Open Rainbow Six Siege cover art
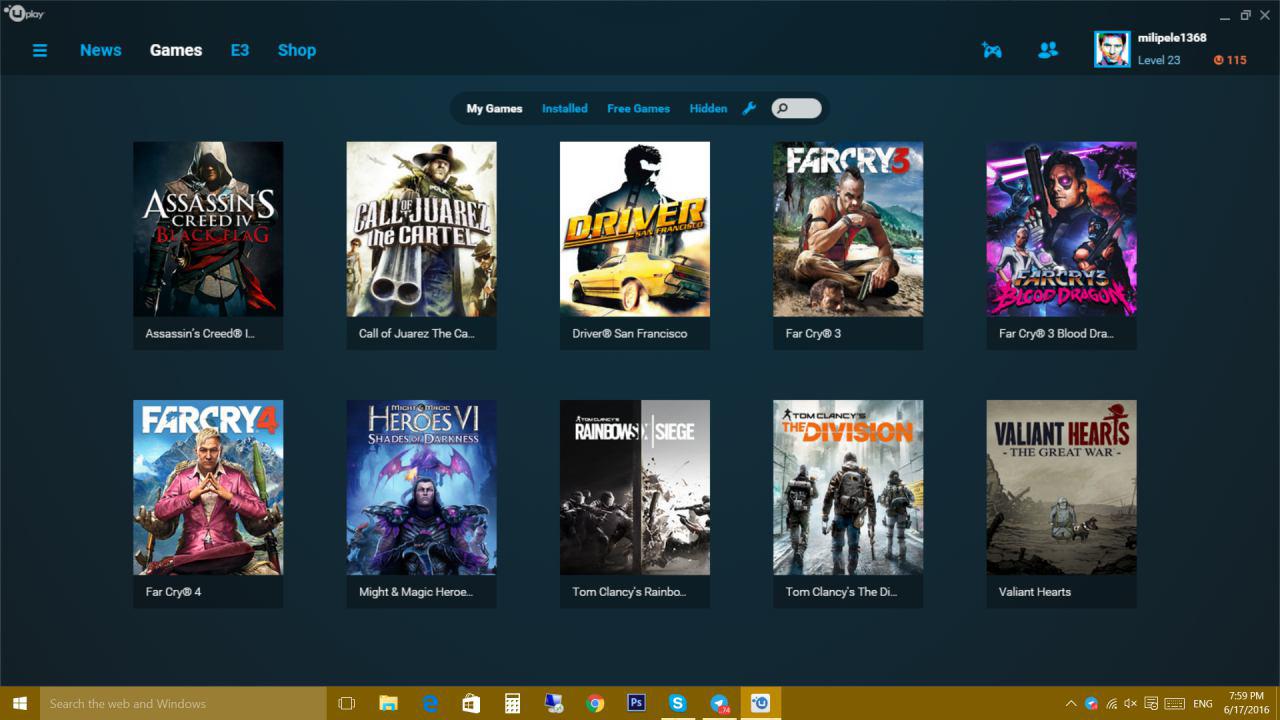 (635, 488)
